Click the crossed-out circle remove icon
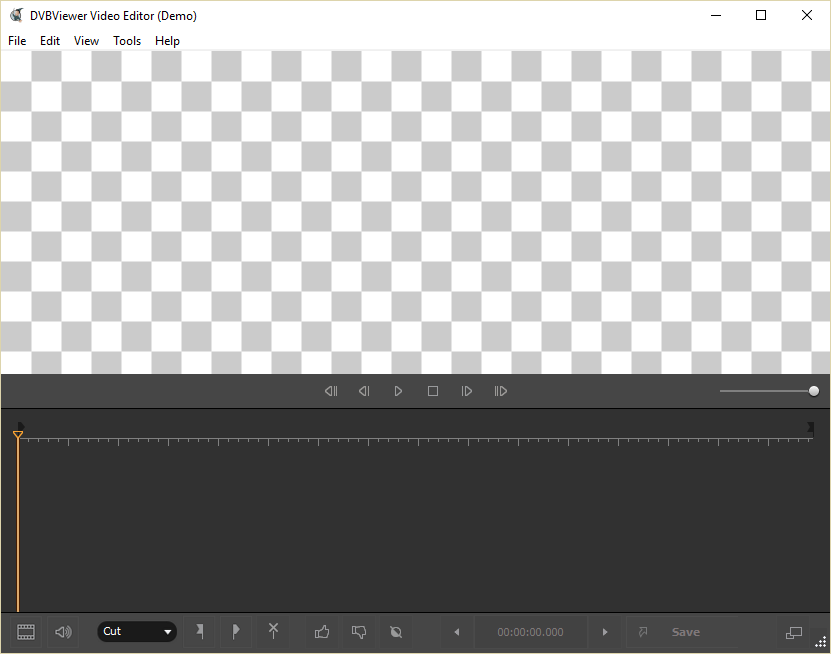The width and height of the screenshot is (831, 654). (396, 632)
